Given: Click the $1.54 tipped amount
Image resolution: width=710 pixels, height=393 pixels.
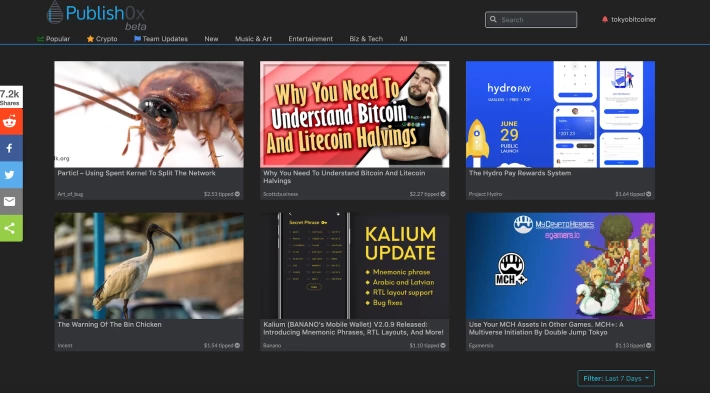Looking at the screenshot, I should (x=218, y=345).
